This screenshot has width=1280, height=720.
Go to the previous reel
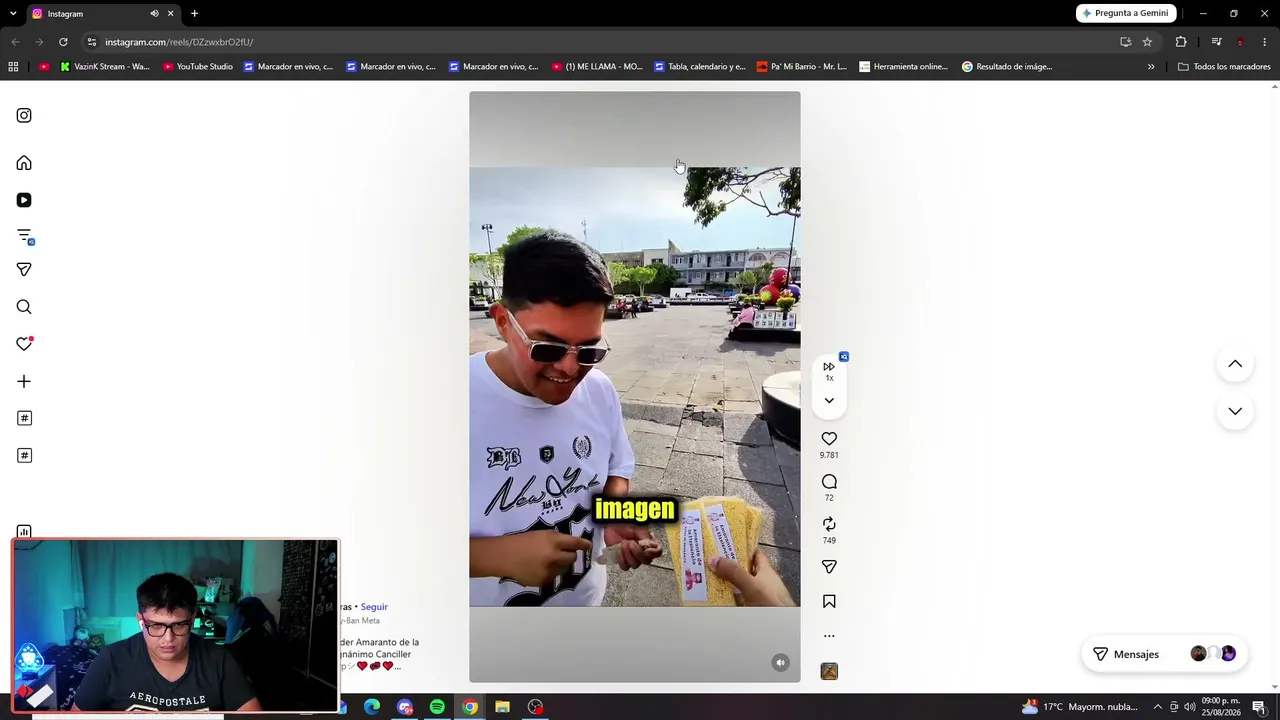(x=1235, y=364)
